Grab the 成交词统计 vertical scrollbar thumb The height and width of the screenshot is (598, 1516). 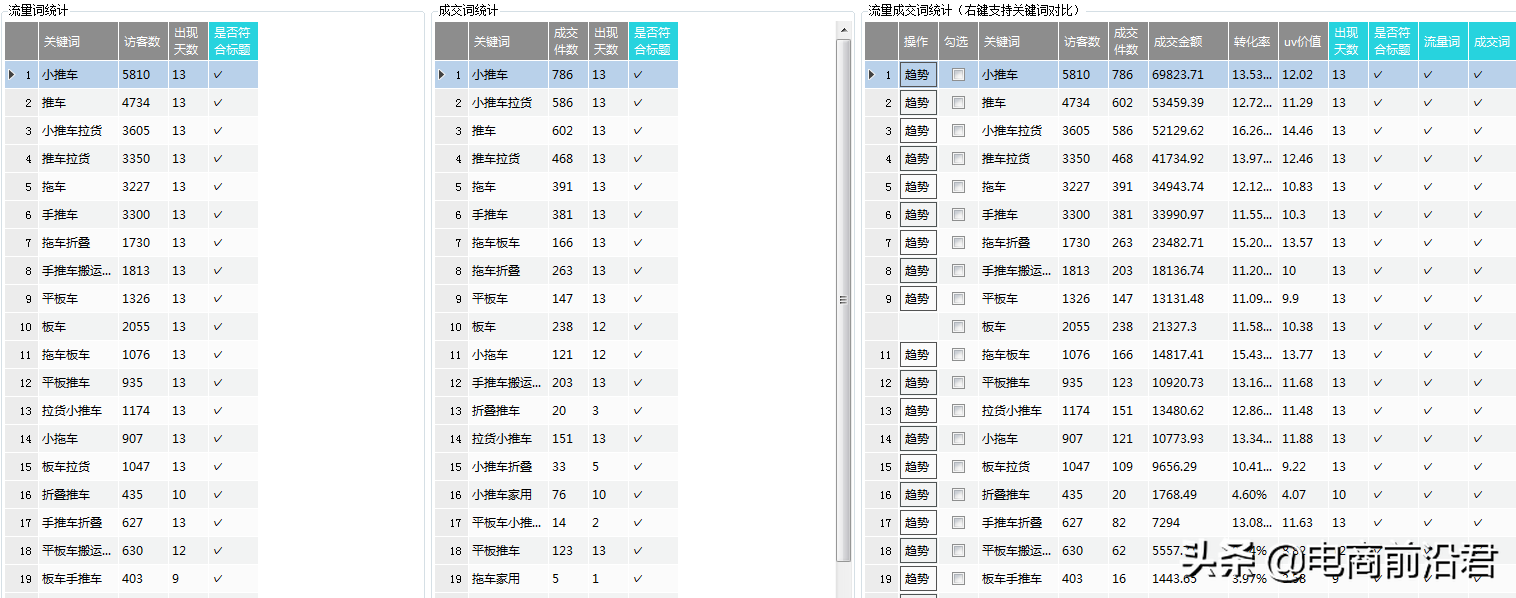[843, 299]
